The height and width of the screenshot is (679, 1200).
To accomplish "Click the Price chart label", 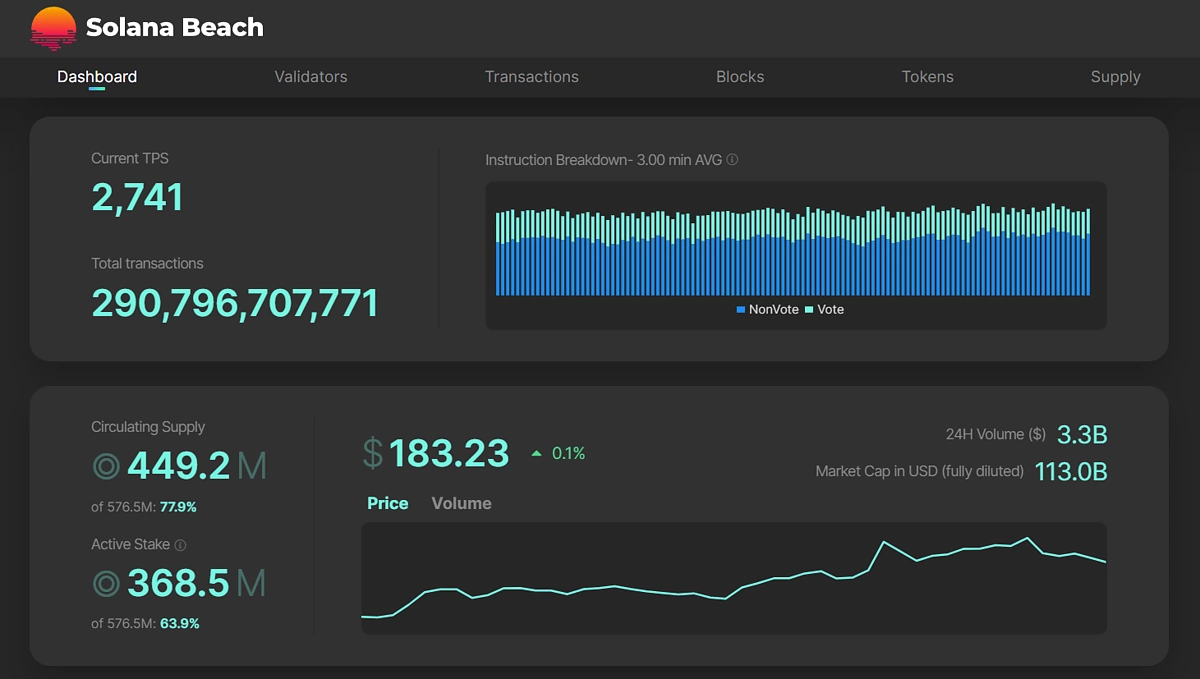I will point(387,503).
